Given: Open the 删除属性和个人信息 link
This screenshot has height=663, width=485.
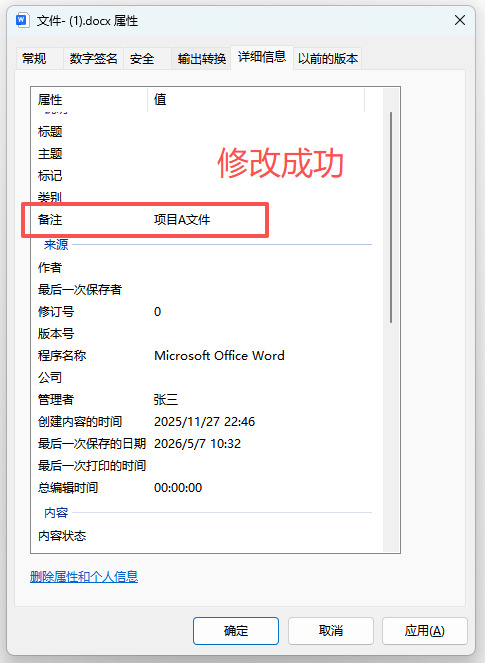Looking at the screenshot, I should point(84,577).
